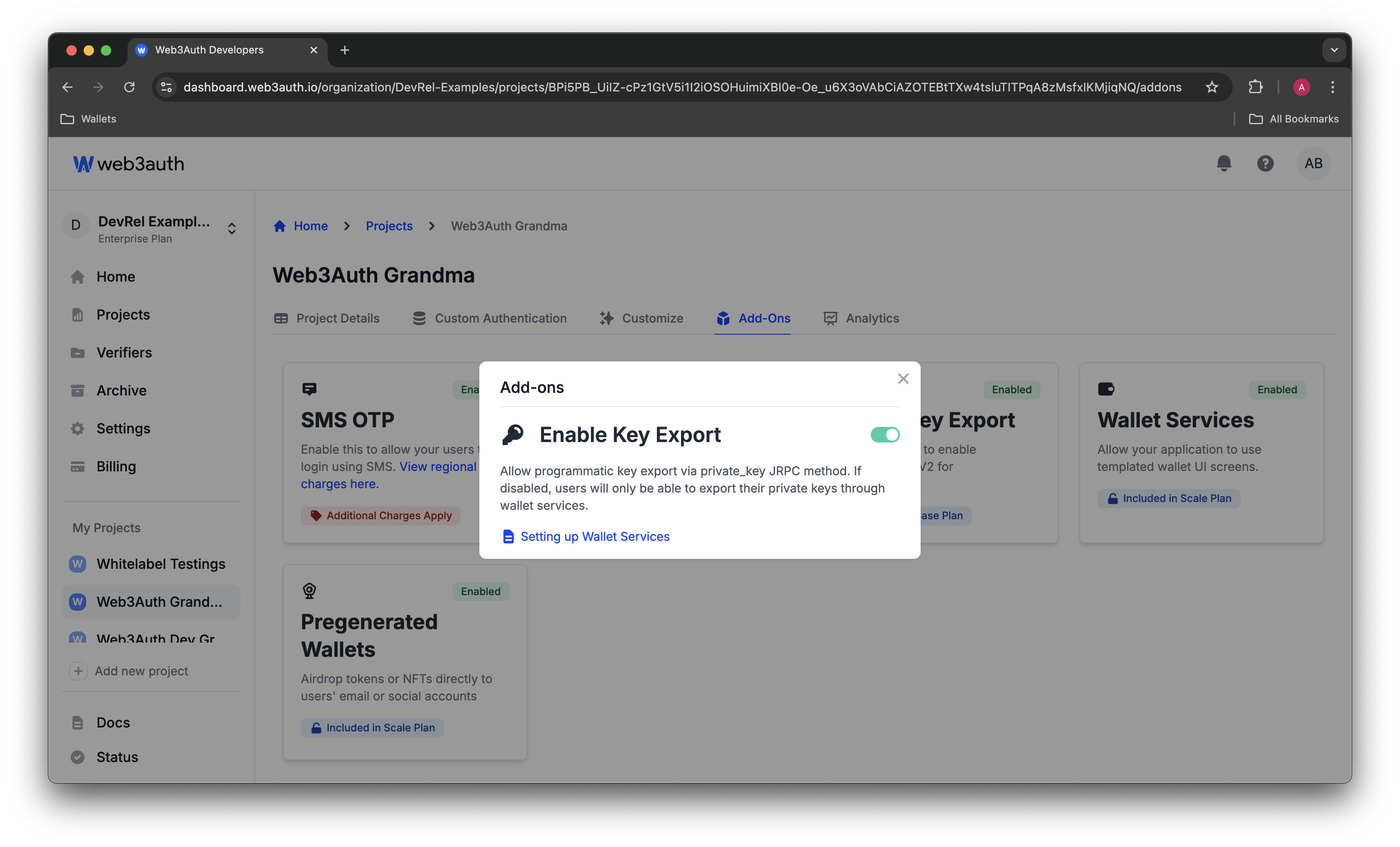Click the Project Details tab
Viewport: 1400px width, 847px height.
337,318
